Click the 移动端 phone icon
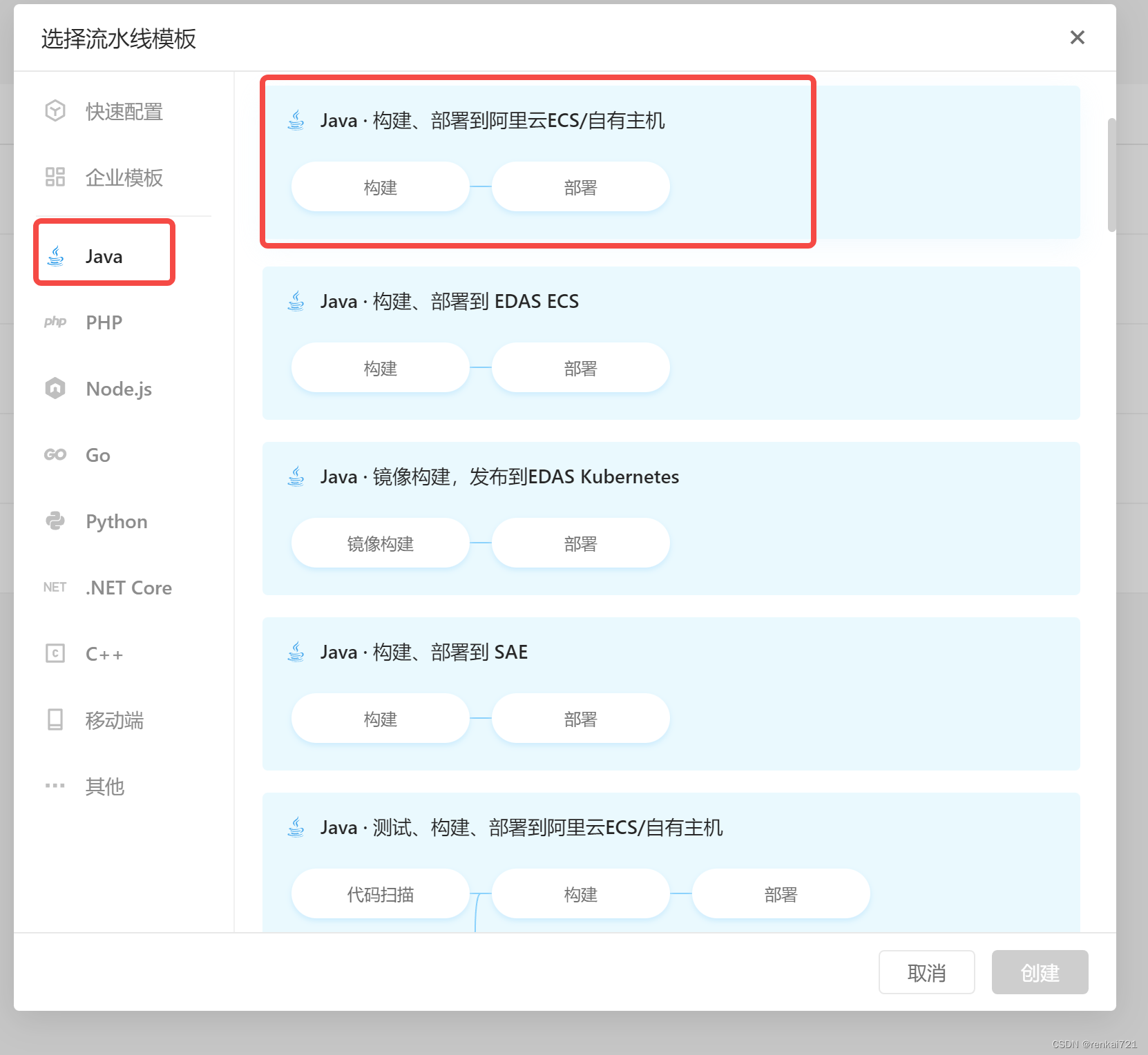This screenshot has width=1148, height=1055. [x=55, y=719]
